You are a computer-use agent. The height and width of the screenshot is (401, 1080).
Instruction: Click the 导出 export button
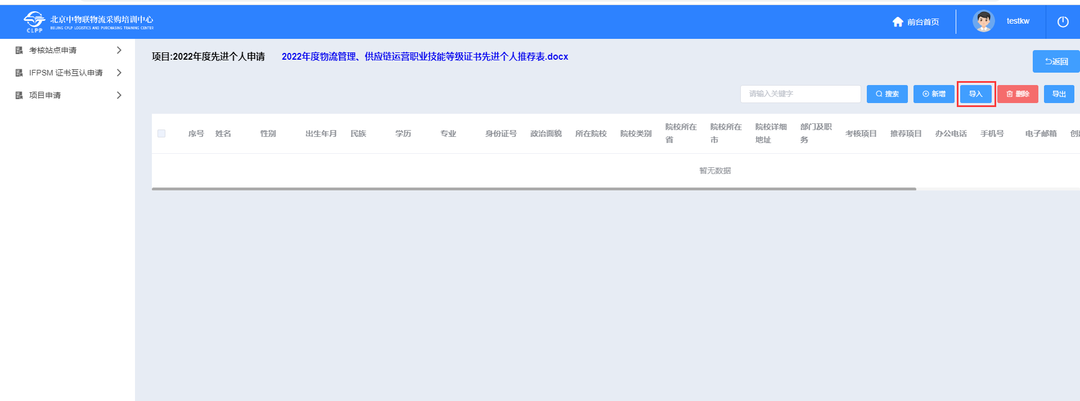pos(1059,94)
